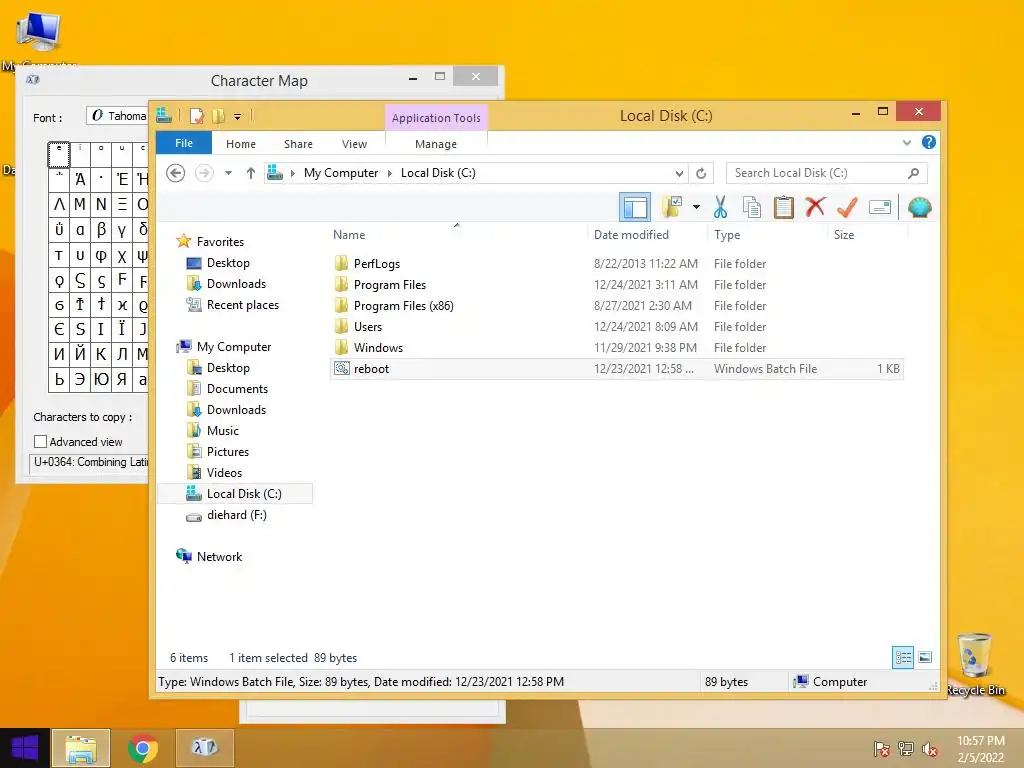The height and width of the screenshot is (768, 1024).
Task: Open Recent places in Favorites
Action: point(242,305)
